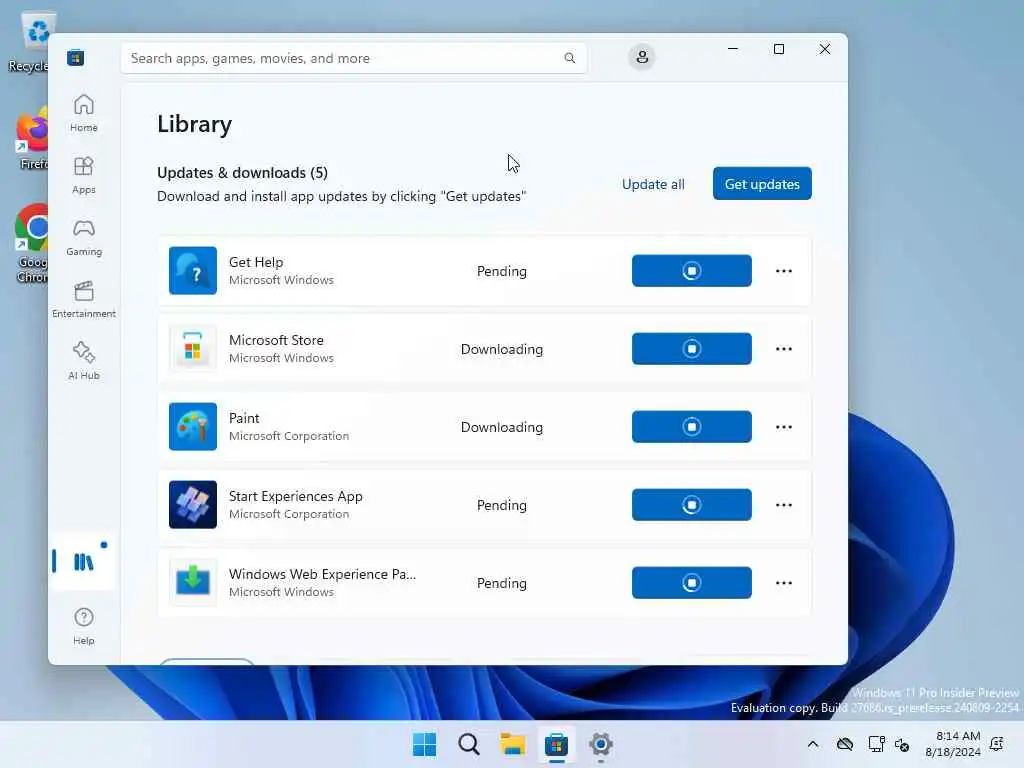The height and width of the screenshot is (768, 1024).
Task: Click Updates & downloads (5) heading
Action: 242,172
